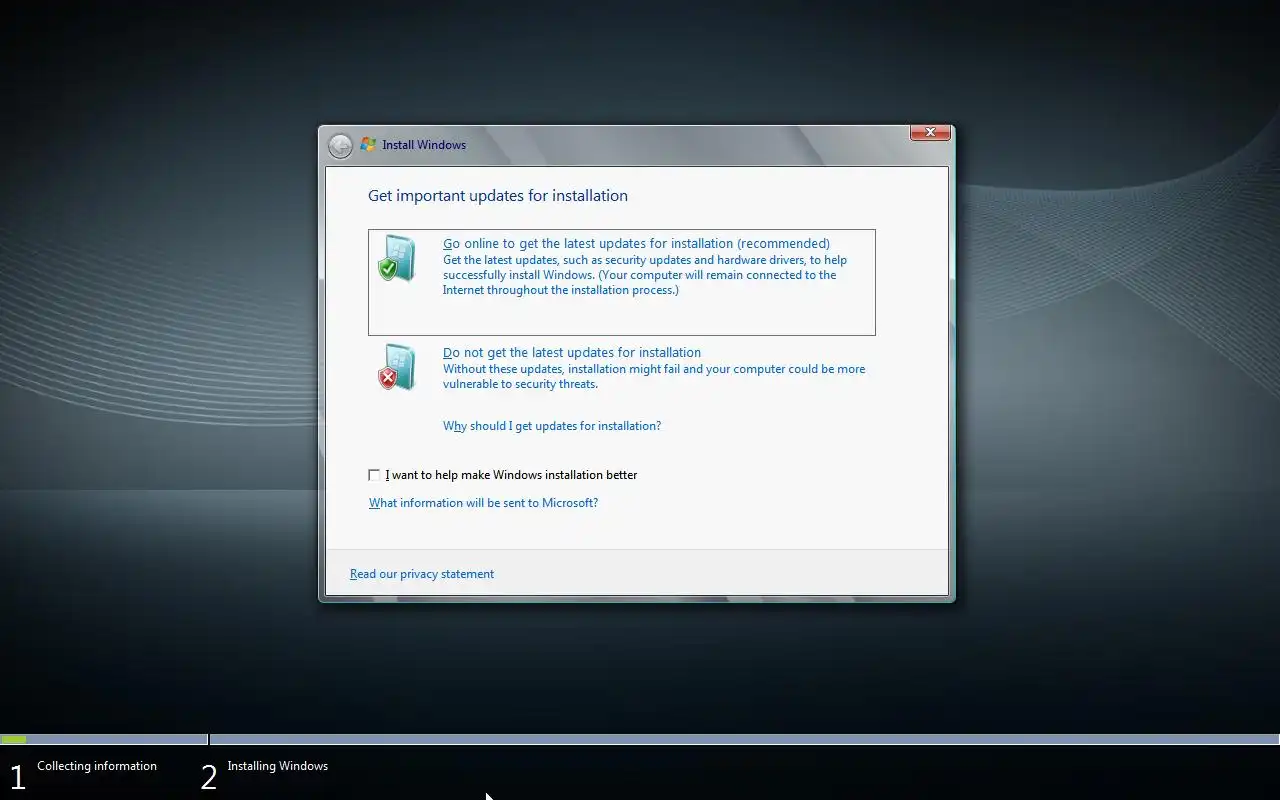Click the Get important updates heading
This screenshot has height=800, width=1280.
tap(498, 196)
